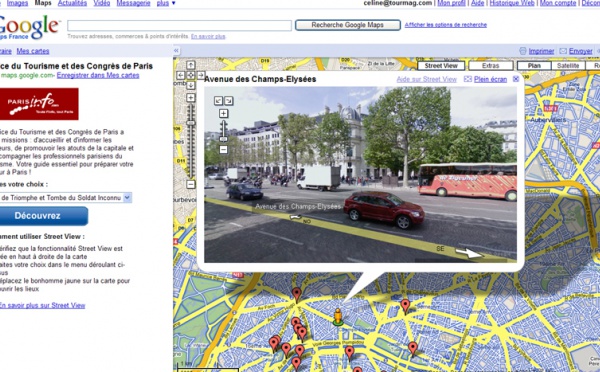Zoom in the Street View image
This screenshot has width=600, height=372.
pos(223,114)
